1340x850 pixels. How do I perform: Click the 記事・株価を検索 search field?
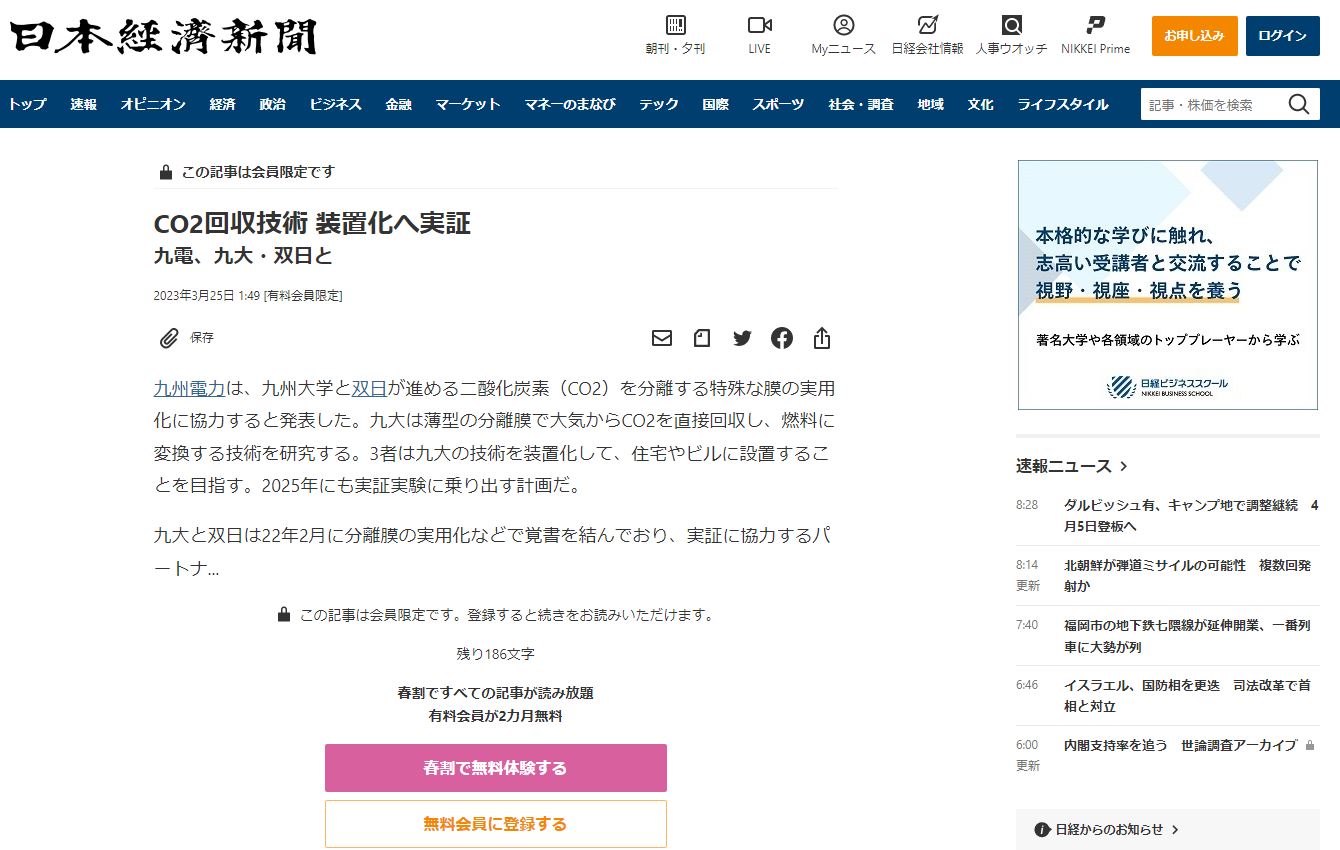pos(1212,105)
